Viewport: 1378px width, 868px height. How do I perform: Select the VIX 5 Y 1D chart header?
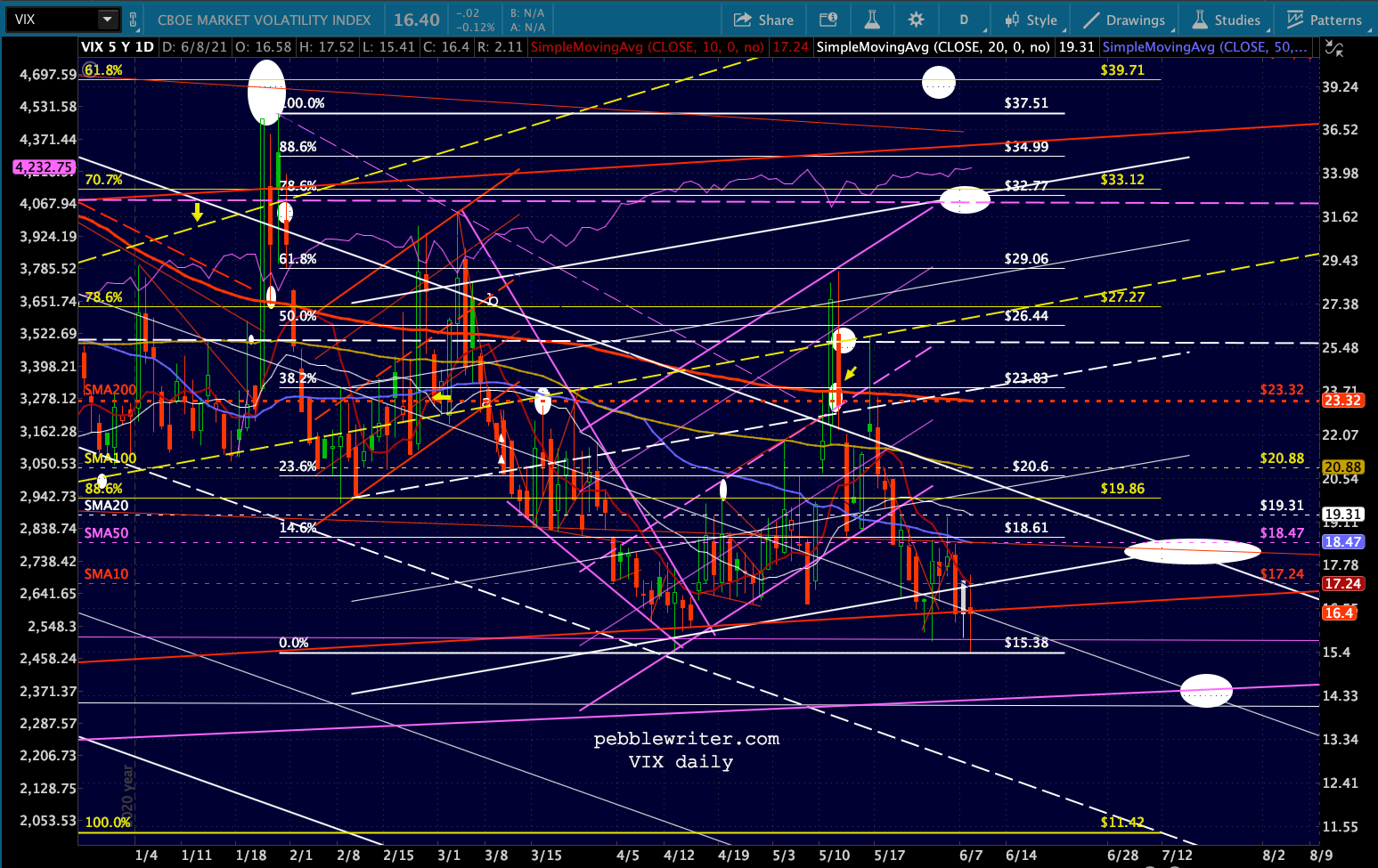[118, 47]
